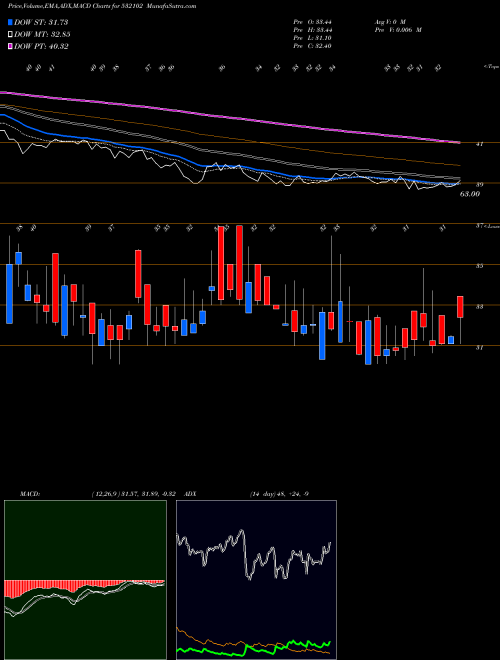
Task: Click the MACD: panel title
Action: pyautogui.click(x=30, y=493)
